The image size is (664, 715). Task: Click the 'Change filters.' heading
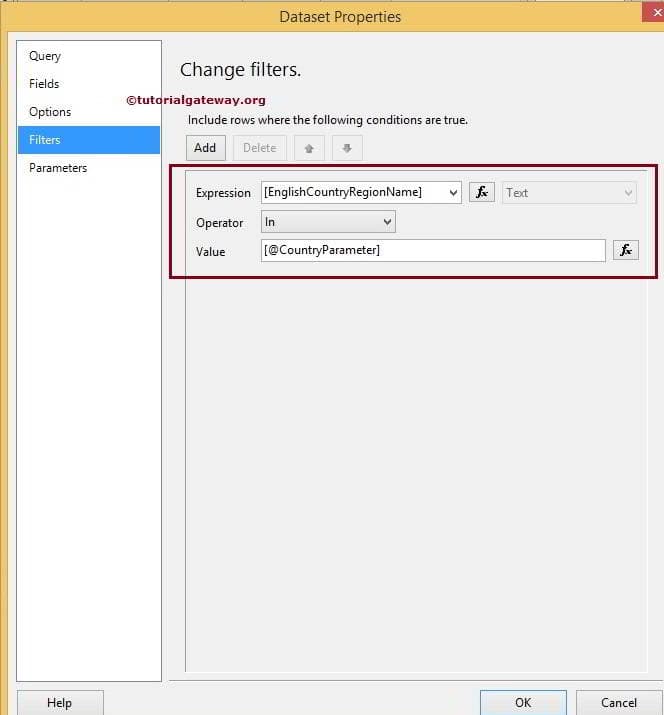tap(240, 70)
